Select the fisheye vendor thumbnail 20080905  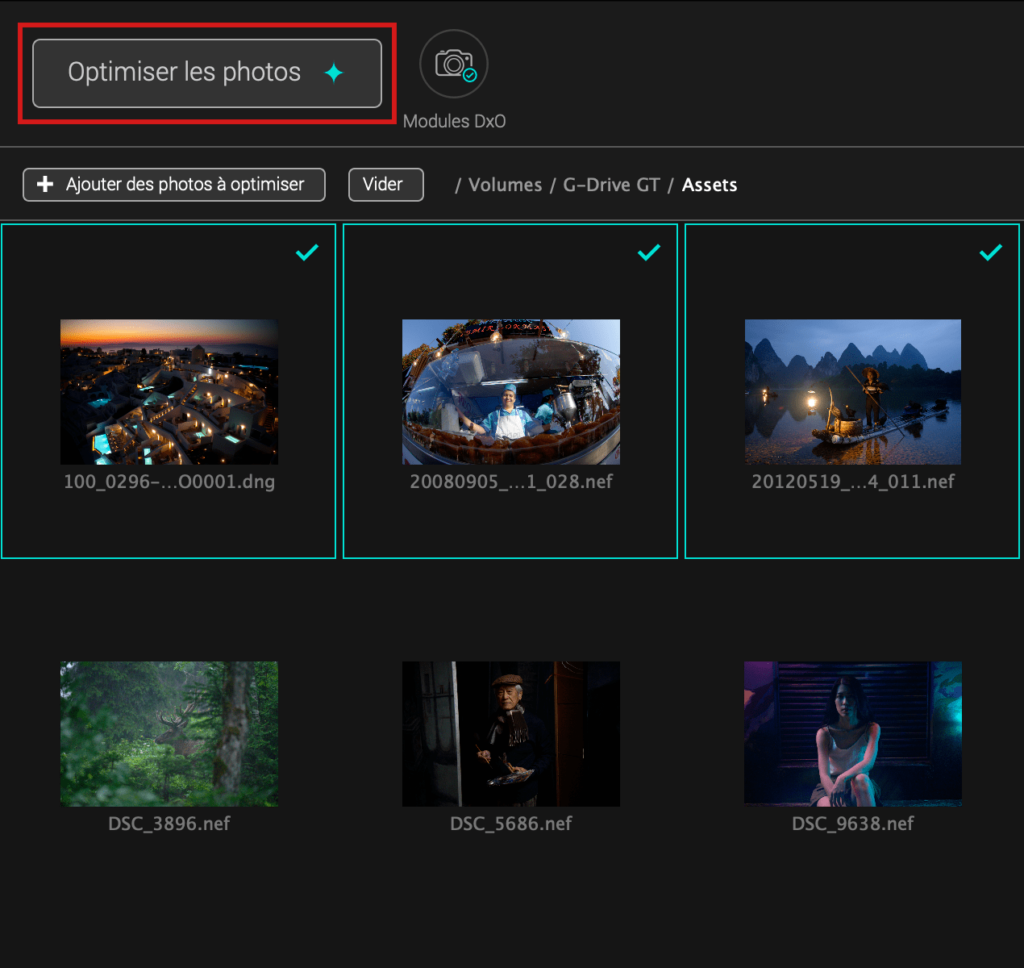pyautogui.click(x=511, y=392)
